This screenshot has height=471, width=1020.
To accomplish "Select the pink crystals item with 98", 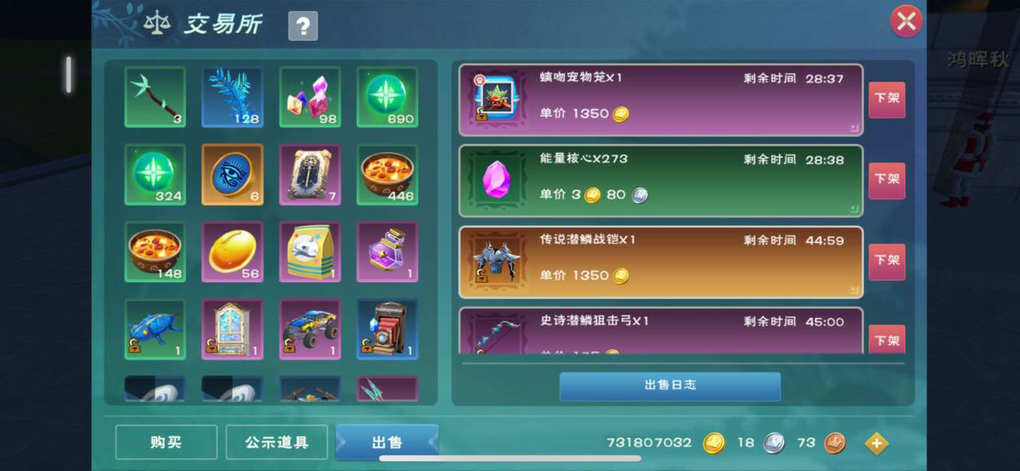I will pyautogui.click(x=310, y=97).
